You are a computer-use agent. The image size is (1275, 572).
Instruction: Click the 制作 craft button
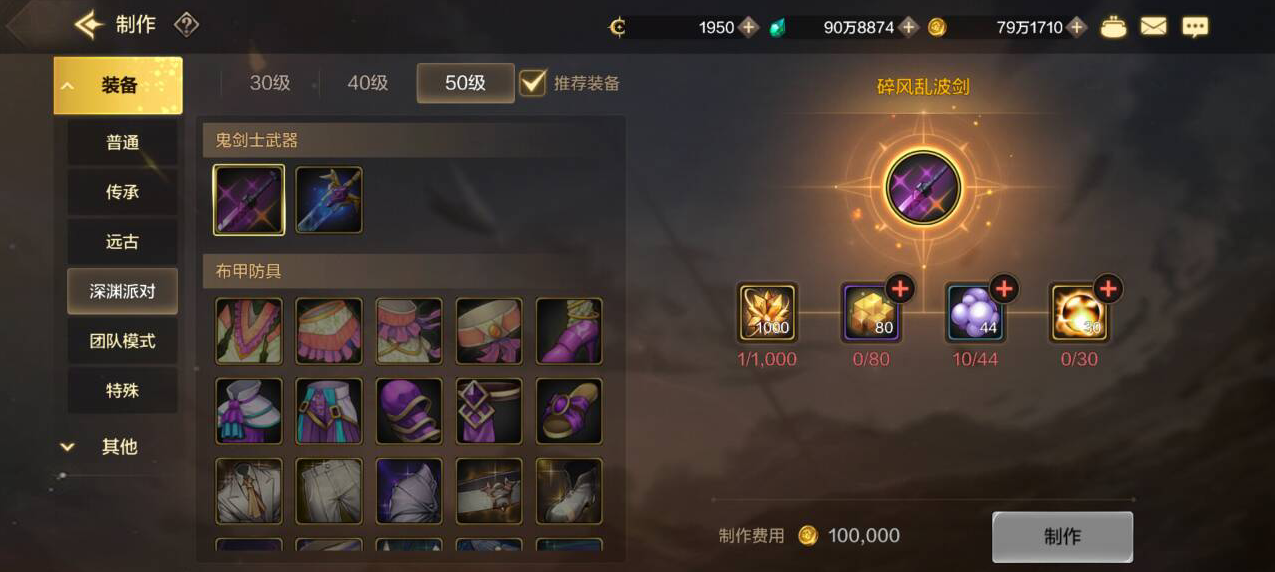click(x=1062, y=537)
